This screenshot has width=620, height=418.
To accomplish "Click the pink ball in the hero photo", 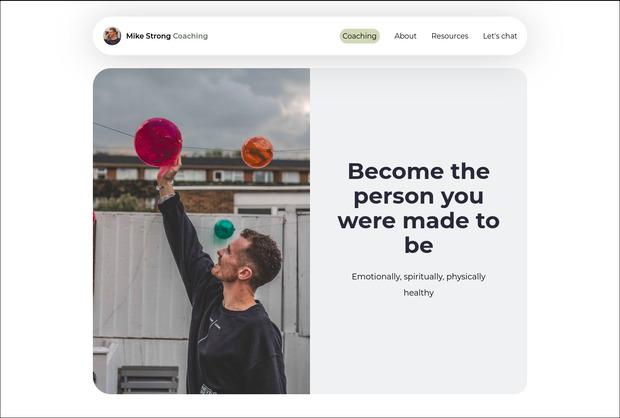I will [x=158, y=142].
